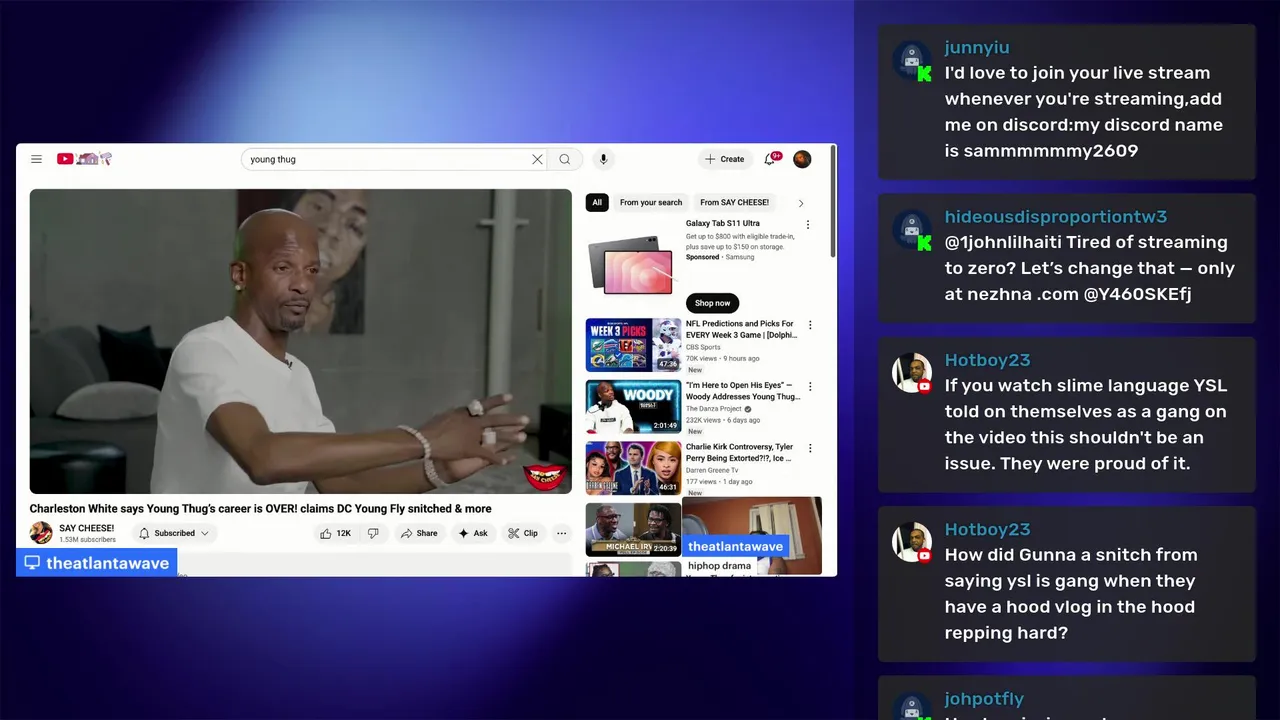
Task: Open the Galaxy Tab S11 Ultra ad thumbnail
Action: coord(633,265)
